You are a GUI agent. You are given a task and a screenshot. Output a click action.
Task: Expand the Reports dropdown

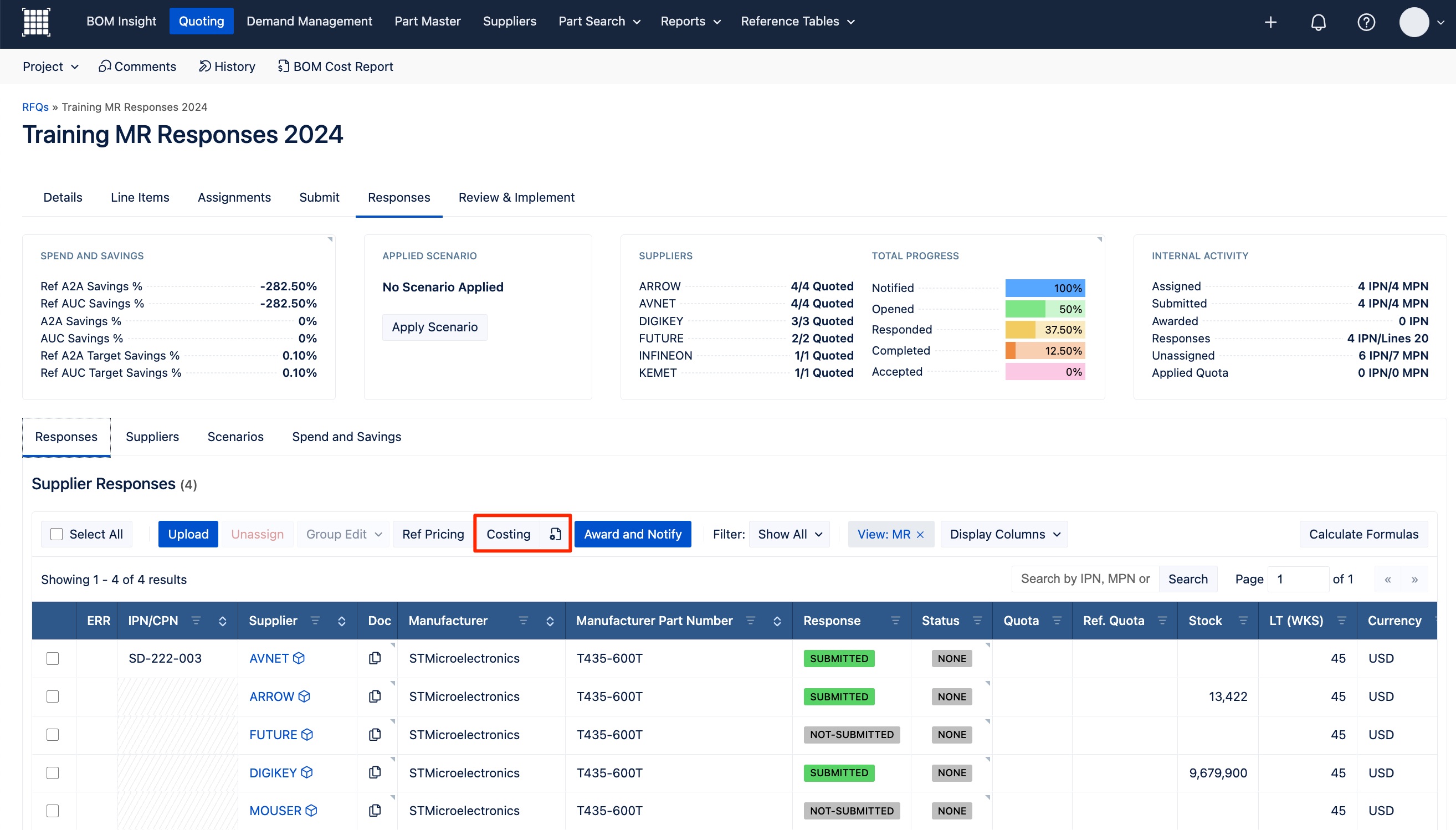(x=690, y=21)
